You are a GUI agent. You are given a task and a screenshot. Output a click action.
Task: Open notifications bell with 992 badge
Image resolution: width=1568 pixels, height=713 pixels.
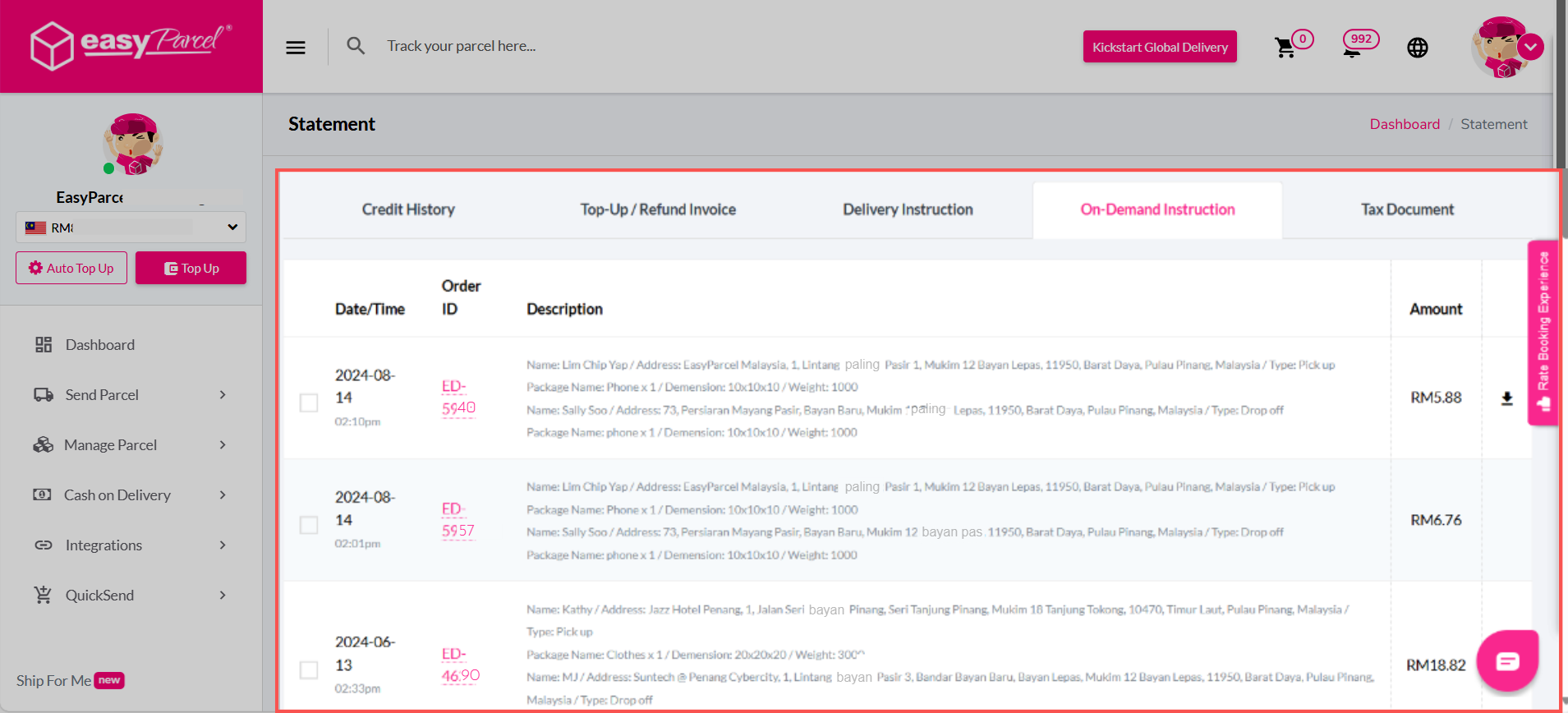1352,48
